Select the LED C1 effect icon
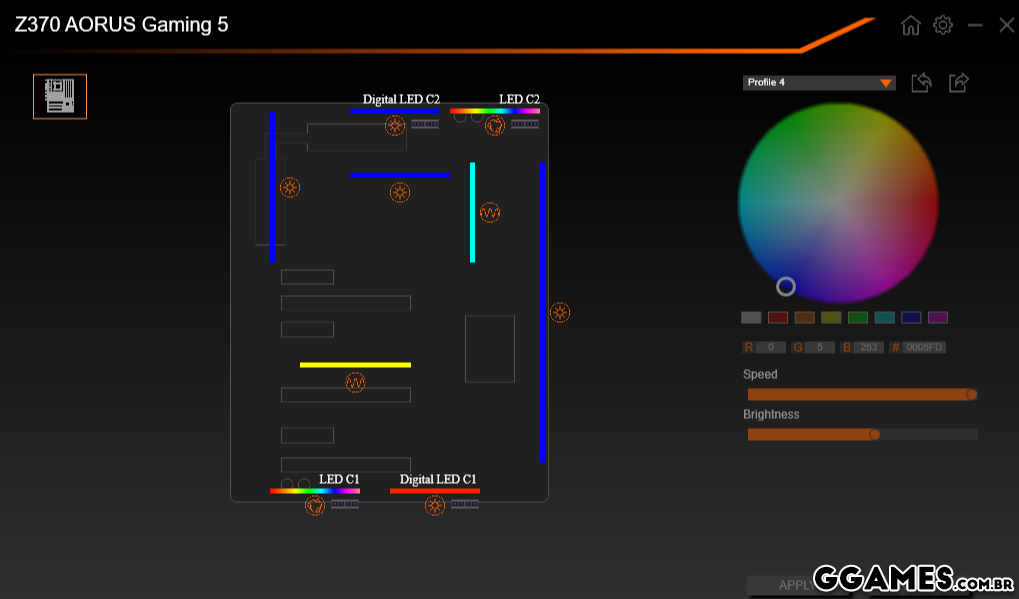1019x599 pixels. point(315,505)
